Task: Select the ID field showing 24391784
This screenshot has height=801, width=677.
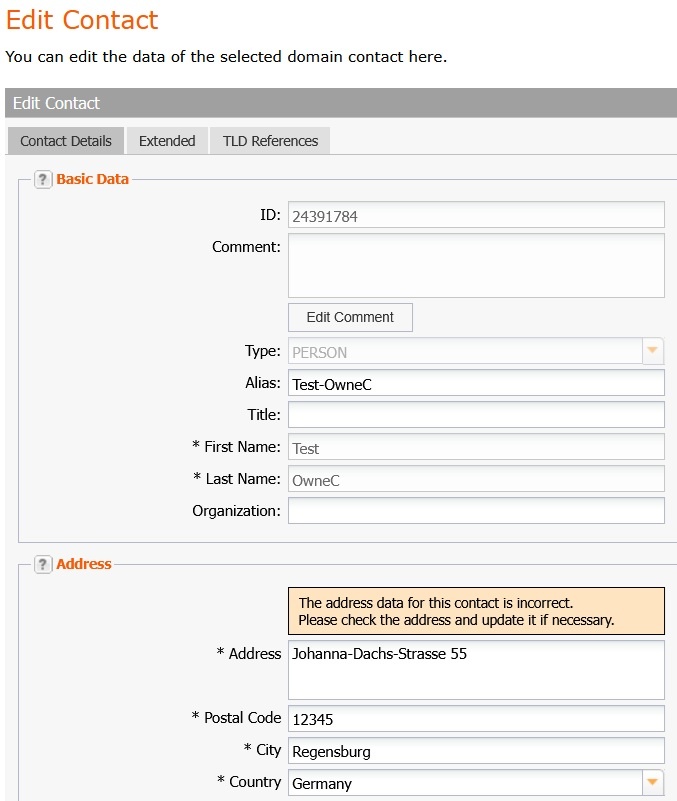Action: (476, 215)
